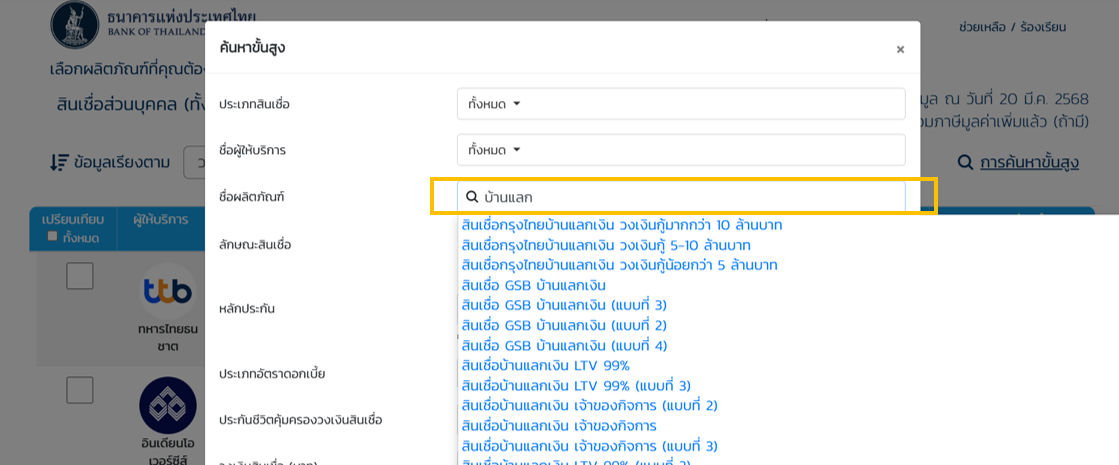The image size is (1119, 465).
Task: Open the ประเภทสินเชื่อ dropdown
Action: [x=681, y=104]
